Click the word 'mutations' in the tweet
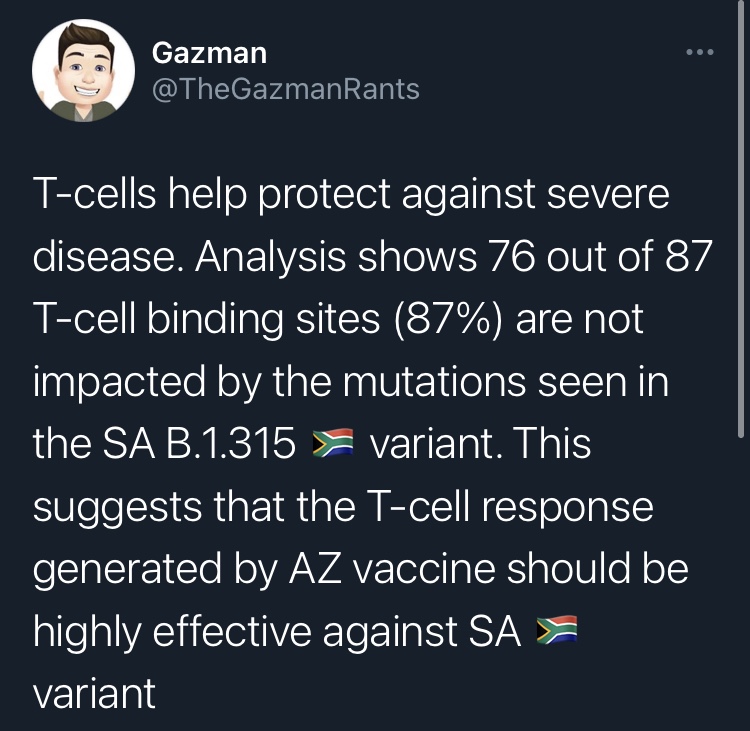The height and width of the screenshot is (731, 750). pos(434,382)
